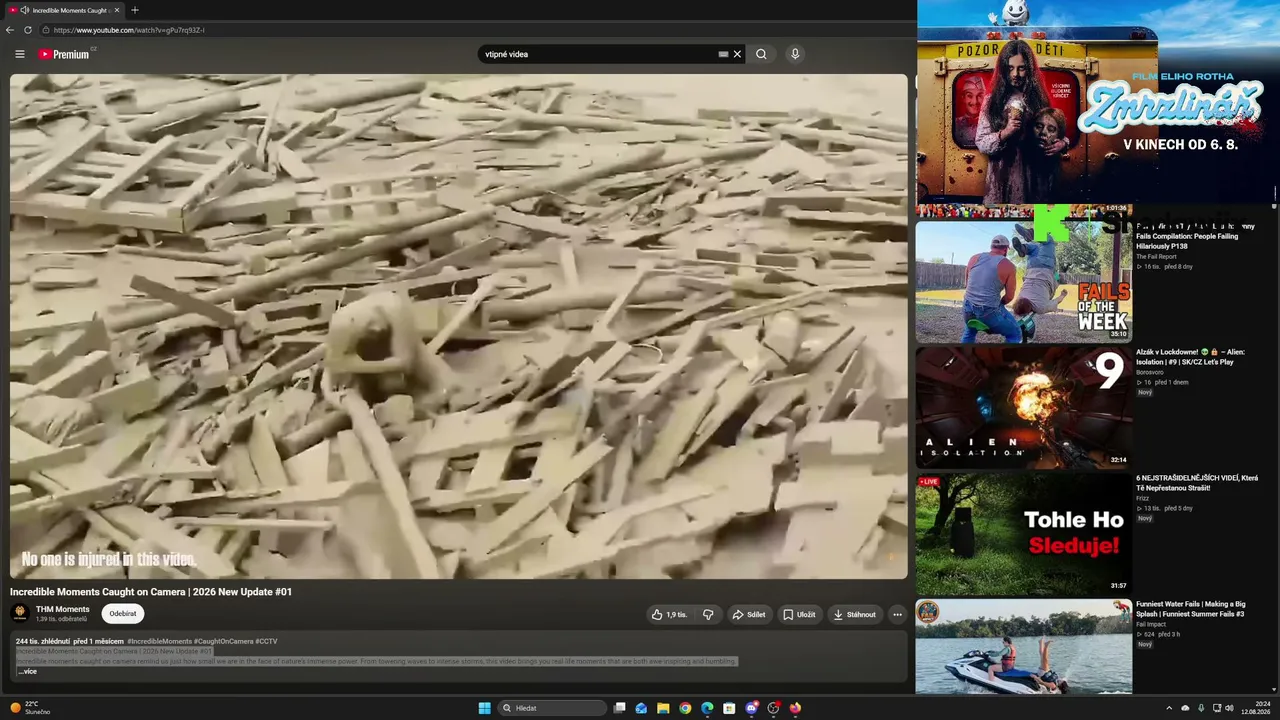Open Microsoft Store from the taskbar

click(729, 708)
